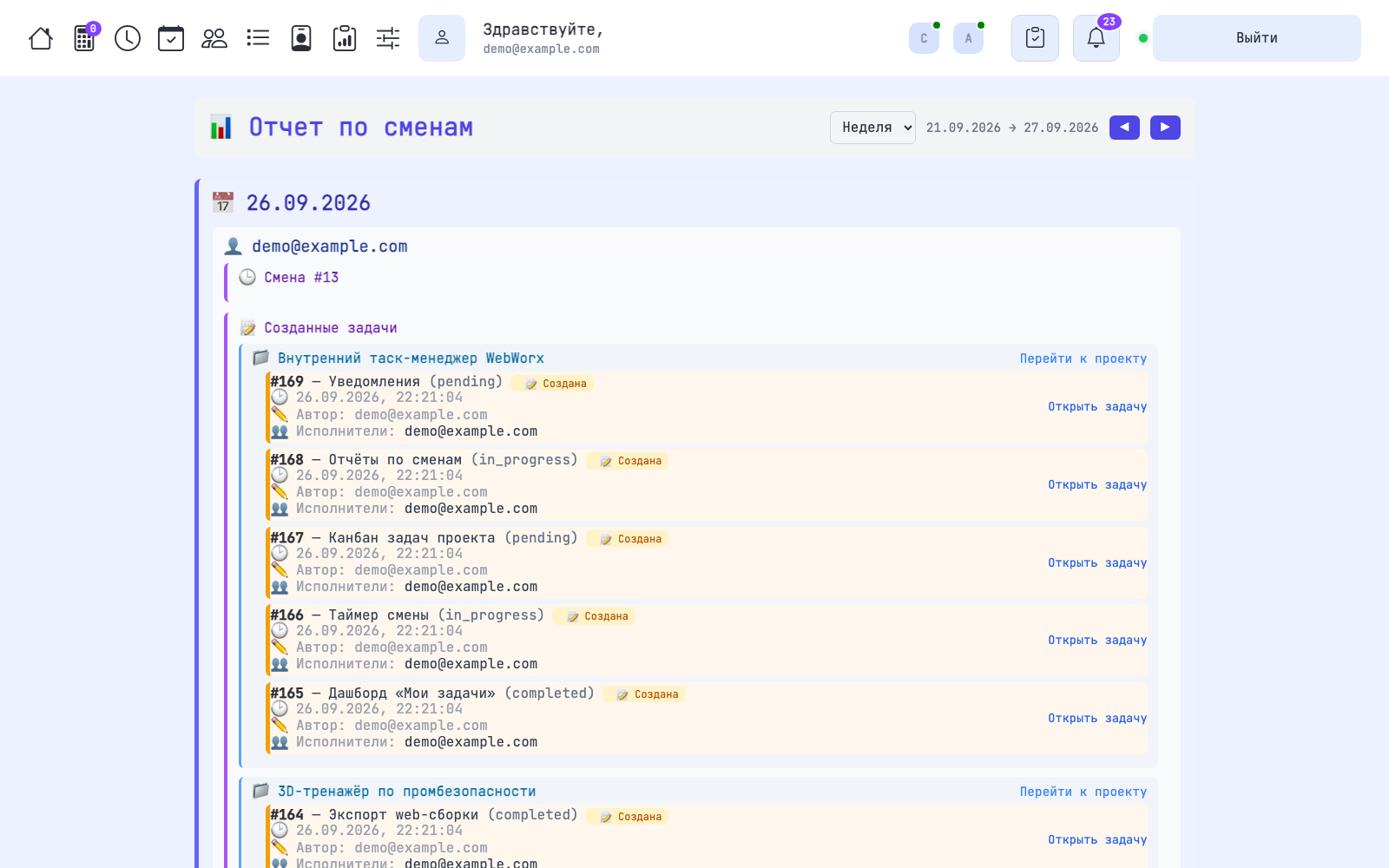Open task #166 via 'Открыть задачу'
Screen dimensions: 1389x868
point(1097,640)
